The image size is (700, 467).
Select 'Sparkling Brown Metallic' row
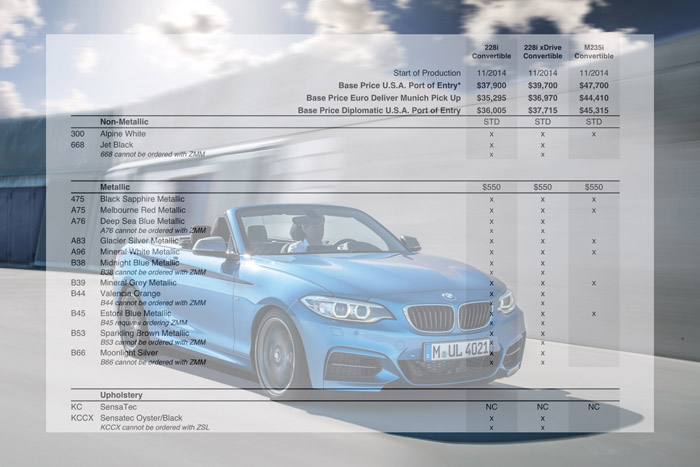tap(345, 333)
